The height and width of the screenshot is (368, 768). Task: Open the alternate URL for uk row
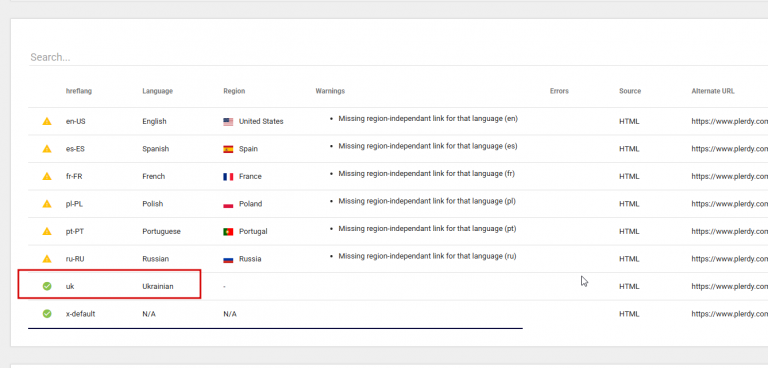[x=729, y=286]
